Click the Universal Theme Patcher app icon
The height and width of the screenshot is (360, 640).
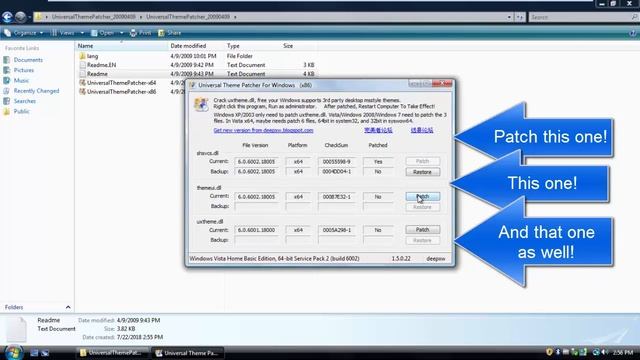pos(201,104)
